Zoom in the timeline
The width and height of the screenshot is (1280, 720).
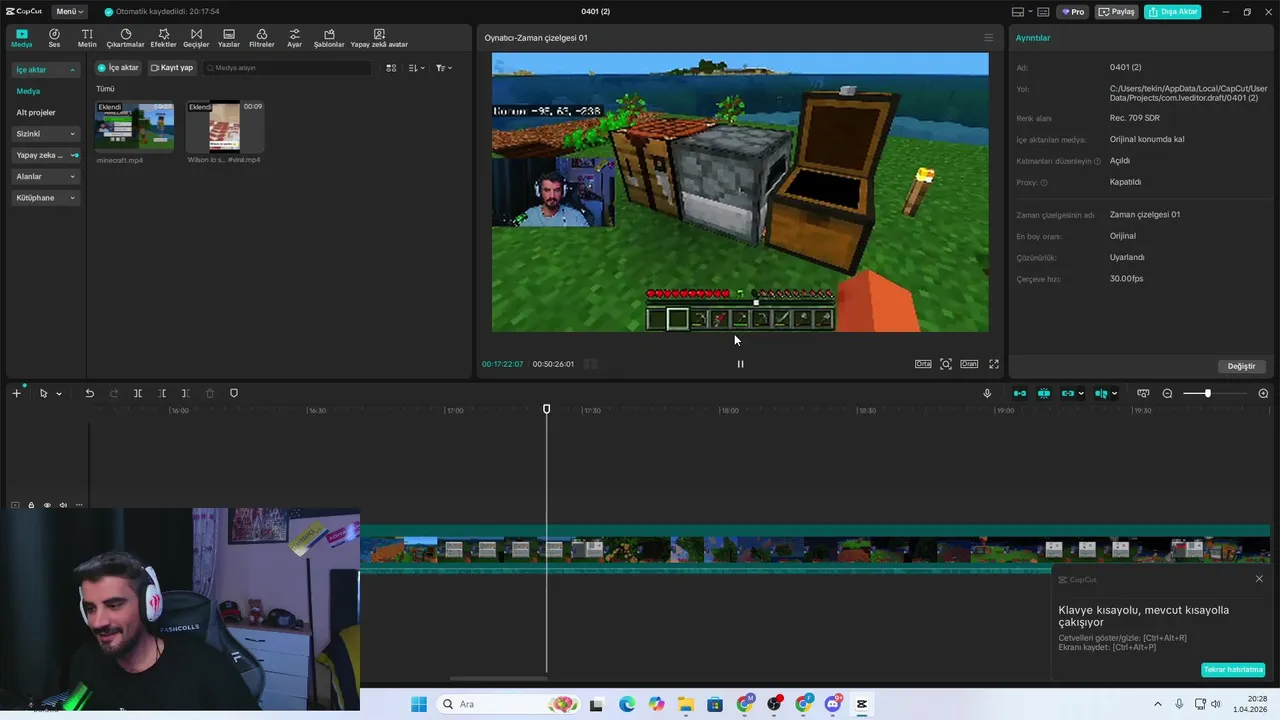point(1263,393)
